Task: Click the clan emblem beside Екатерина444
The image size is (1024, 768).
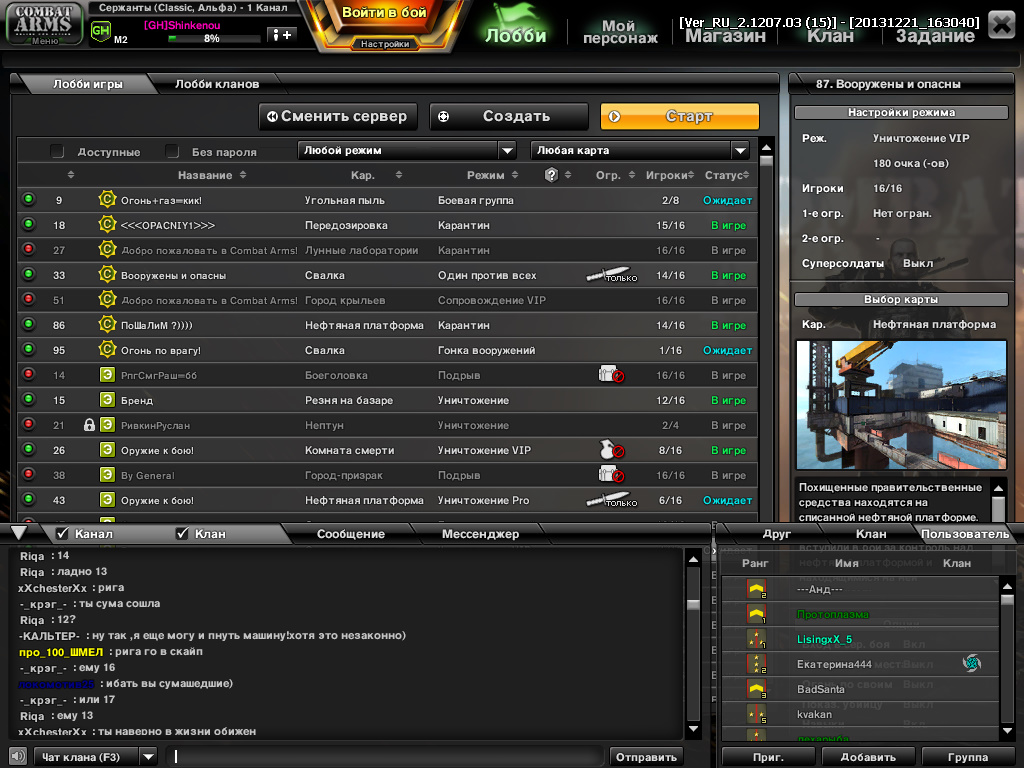Action: click(x=972, y=664)
